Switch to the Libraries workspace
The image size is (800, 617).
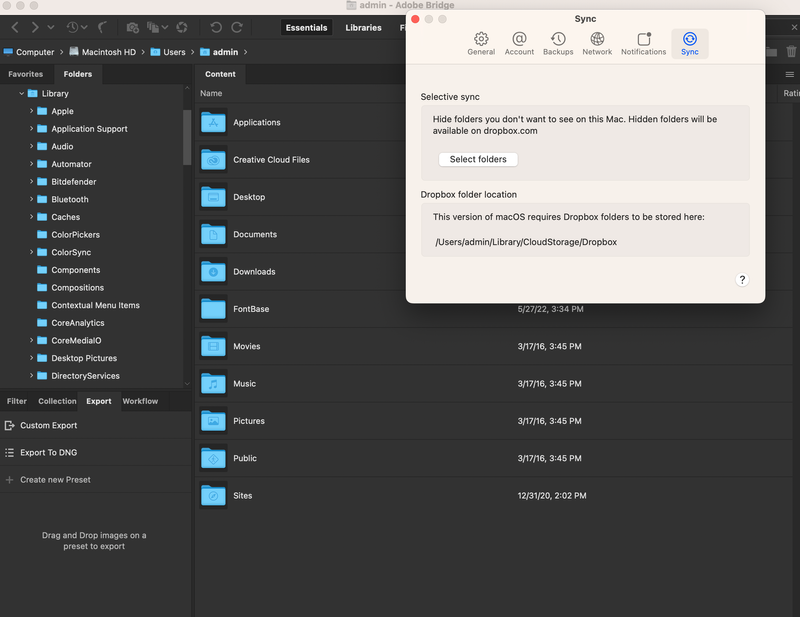click(364, 28)
